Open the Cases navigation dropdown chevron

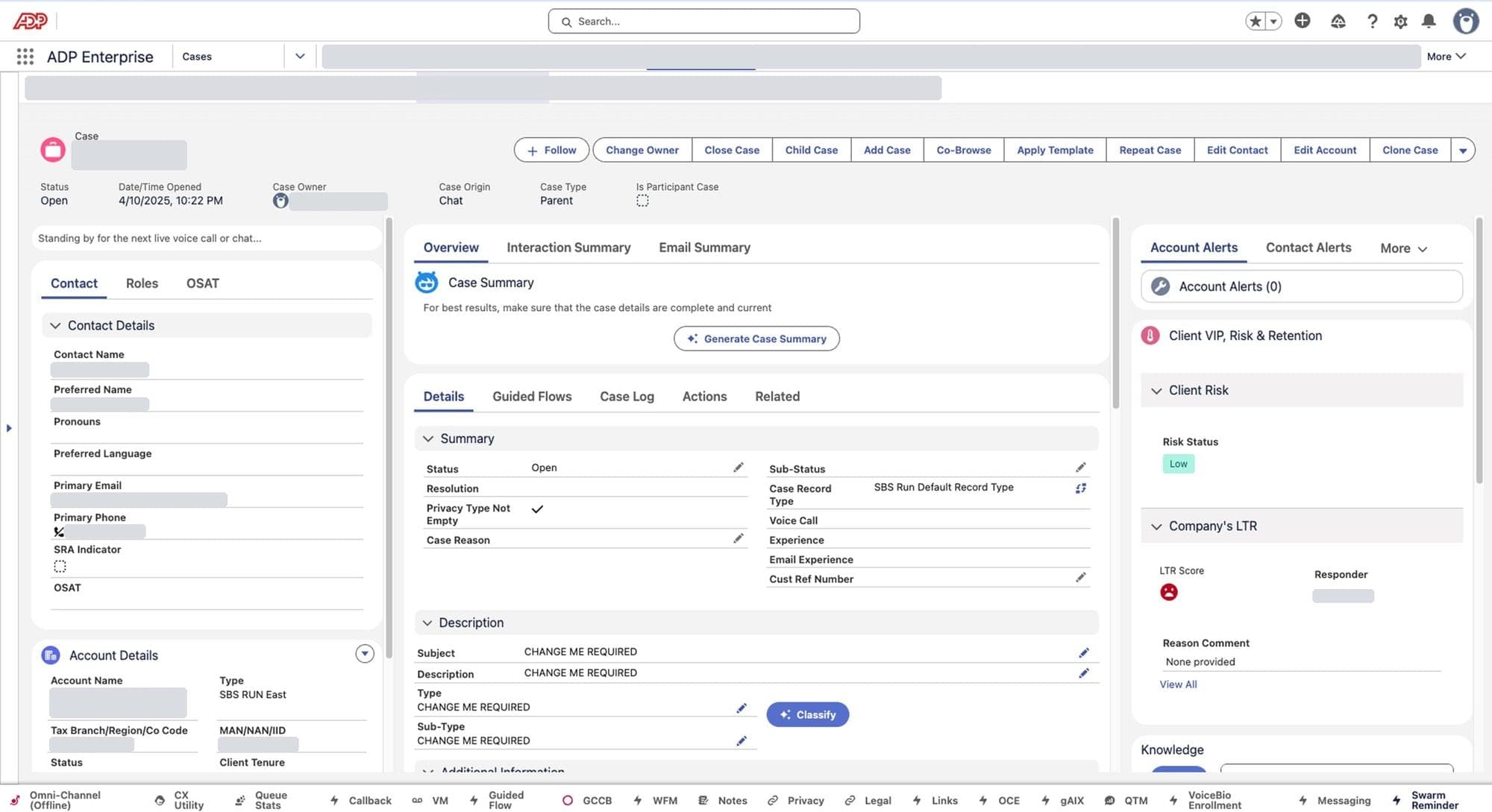click(x=300, y=57)
